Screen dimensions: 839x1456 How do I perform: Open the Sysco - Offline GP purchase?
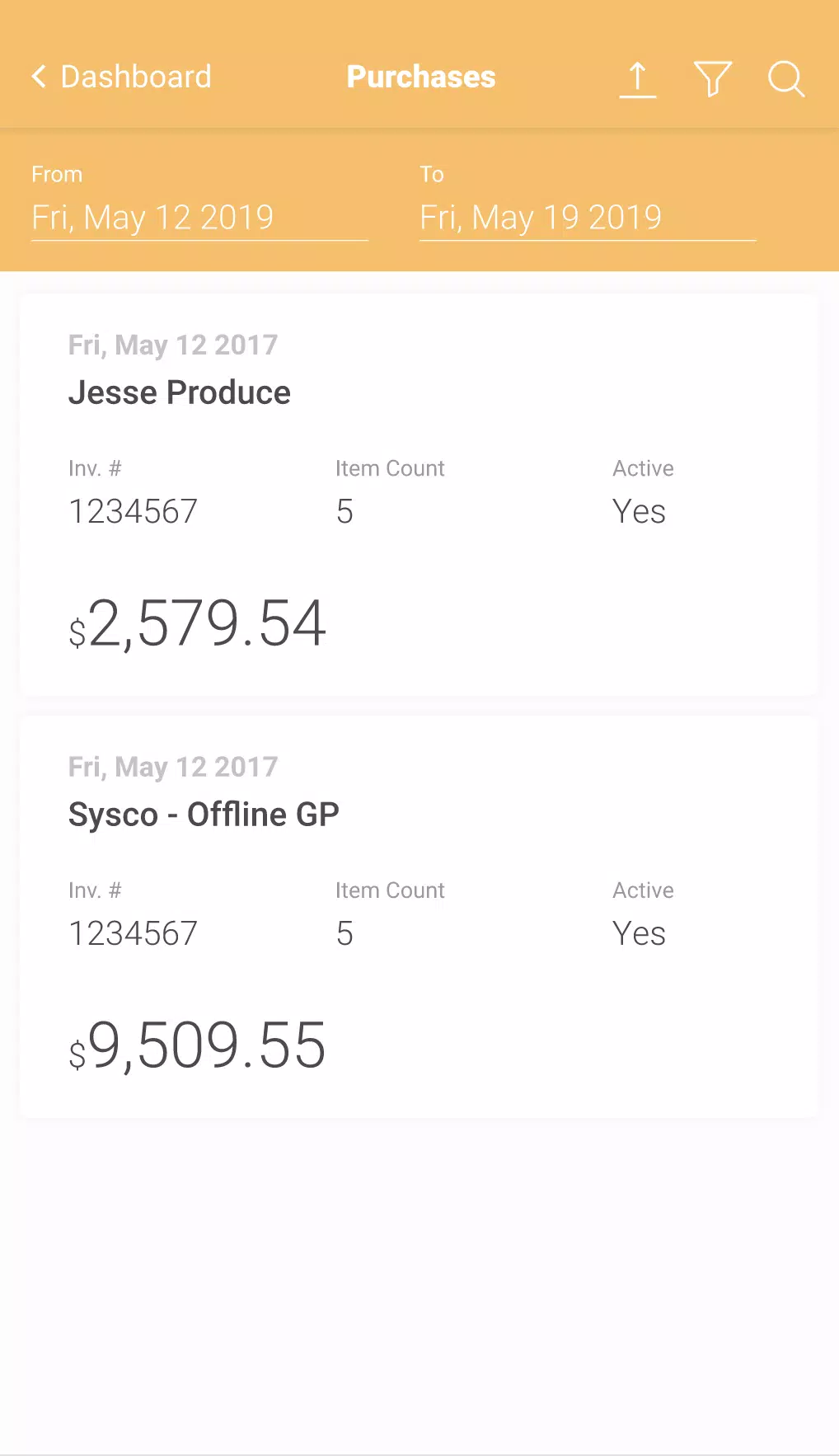pyautogui.click(x=419, y=917)
